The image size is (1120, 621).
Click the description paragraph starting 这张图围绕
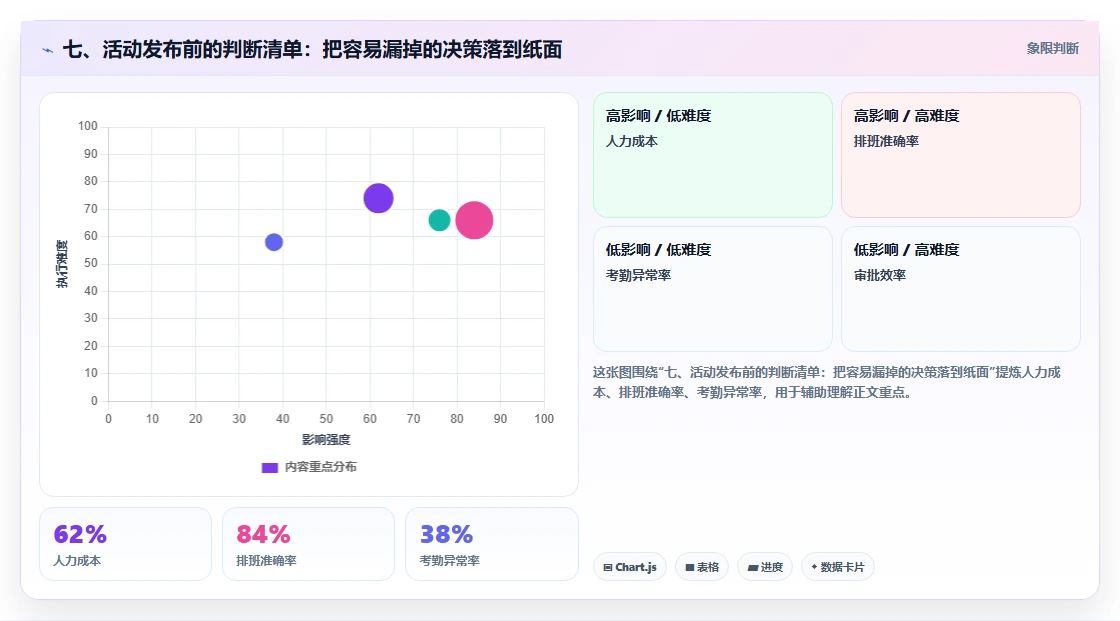pos(826,382)
